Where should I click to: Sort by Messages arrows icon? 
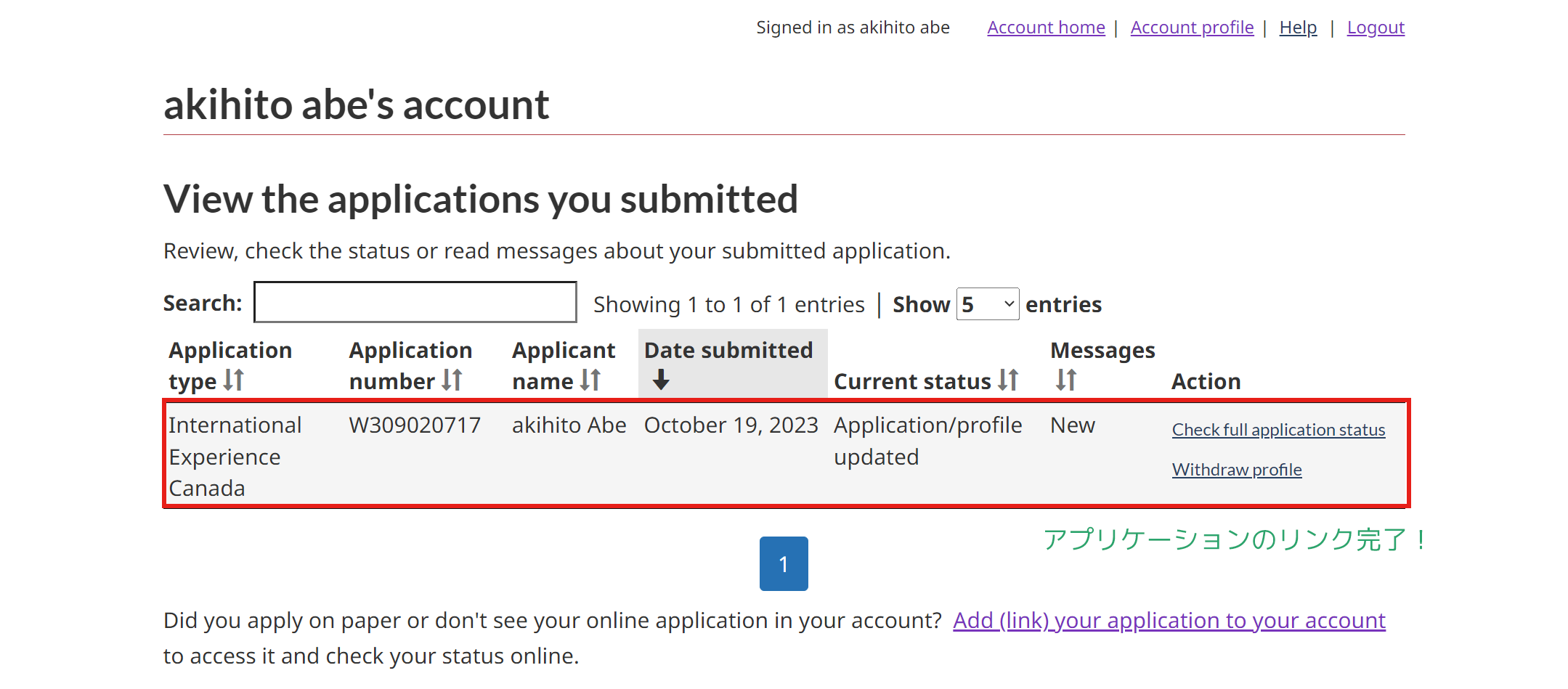[x=1065, y=379]
